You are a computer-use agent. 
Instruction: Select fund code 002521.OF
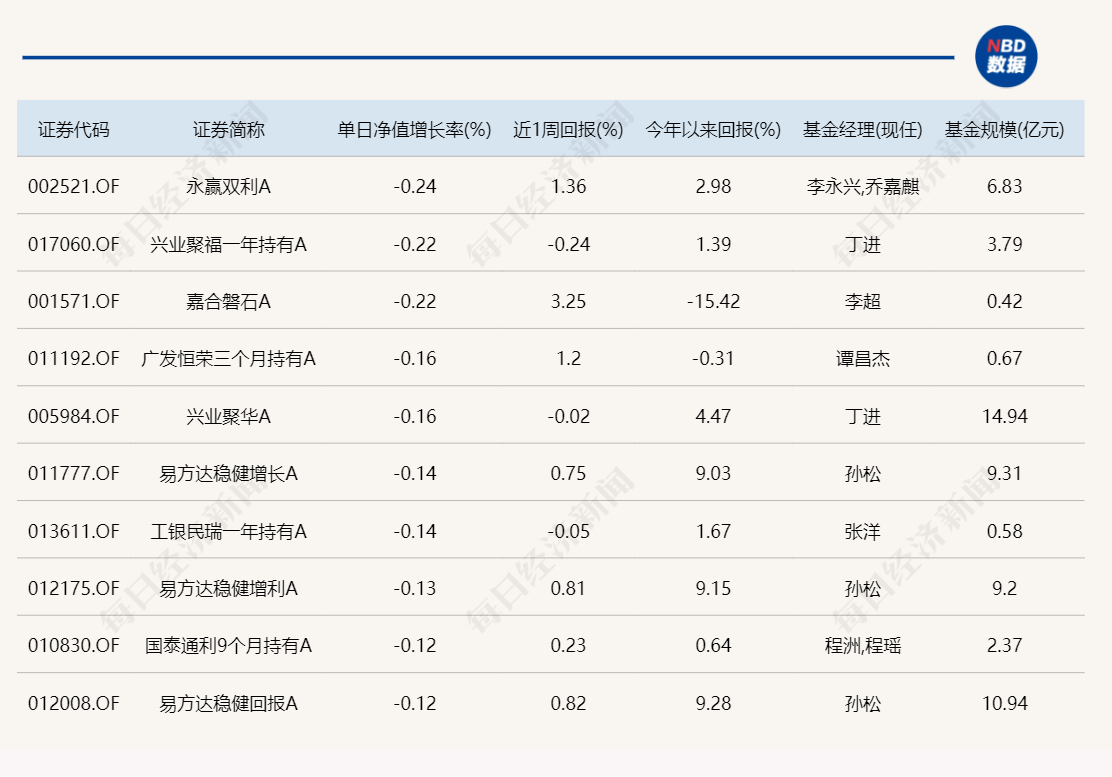[x=74, y=186]
